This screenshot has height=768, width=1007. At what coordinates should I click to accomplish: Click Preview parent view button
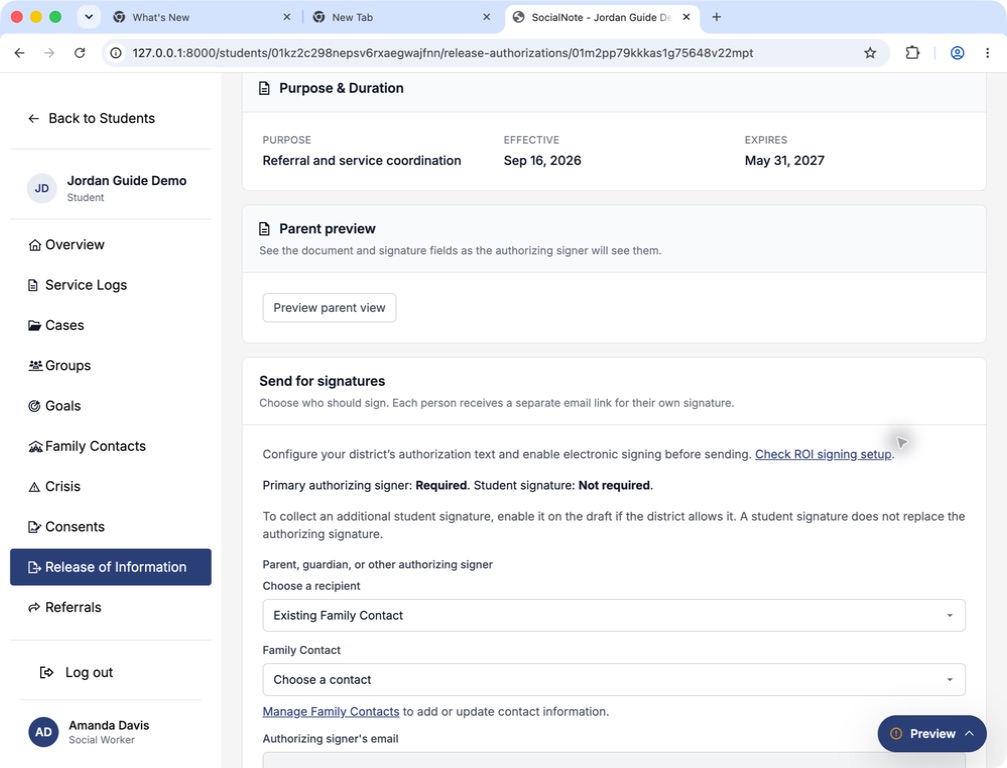(x=329, y=308)
